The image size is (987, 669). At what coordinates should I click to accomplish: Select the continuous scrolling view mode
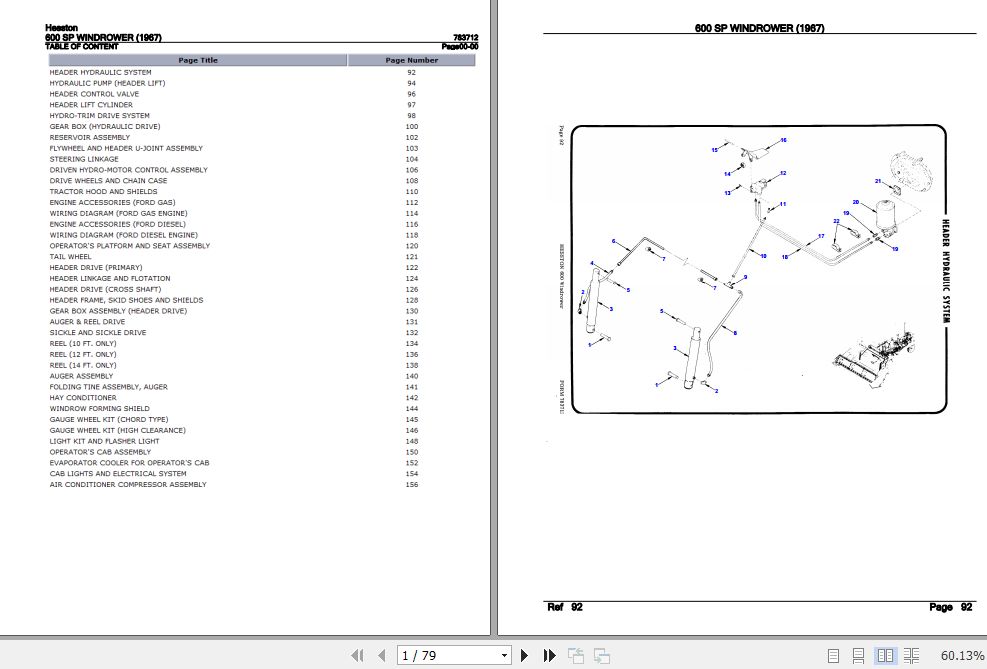859,655
